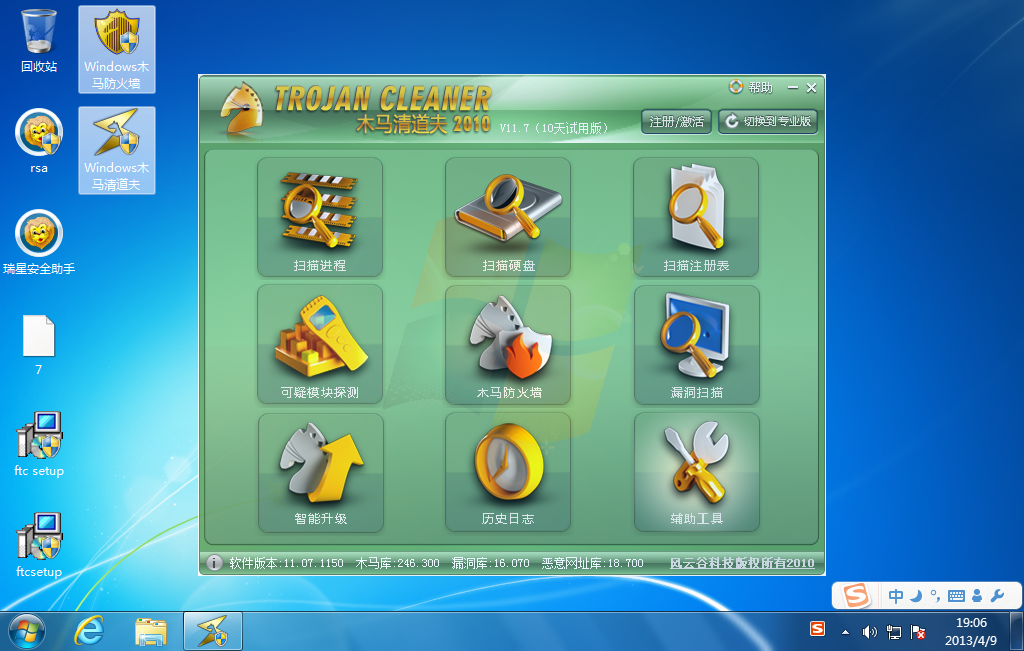
Task: Select the ftc setup installer icon
Action: tap(39, 444)
